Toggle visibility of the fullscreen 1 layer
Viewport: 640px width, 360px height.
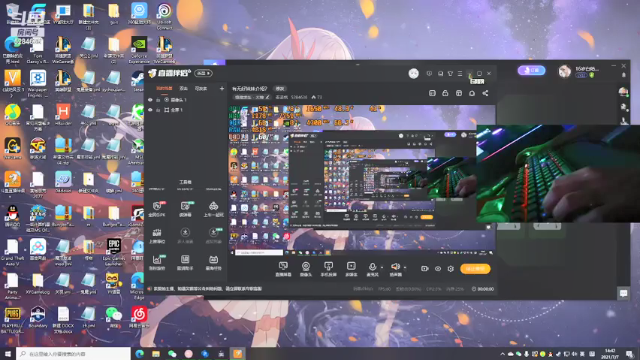coord(150,110)
